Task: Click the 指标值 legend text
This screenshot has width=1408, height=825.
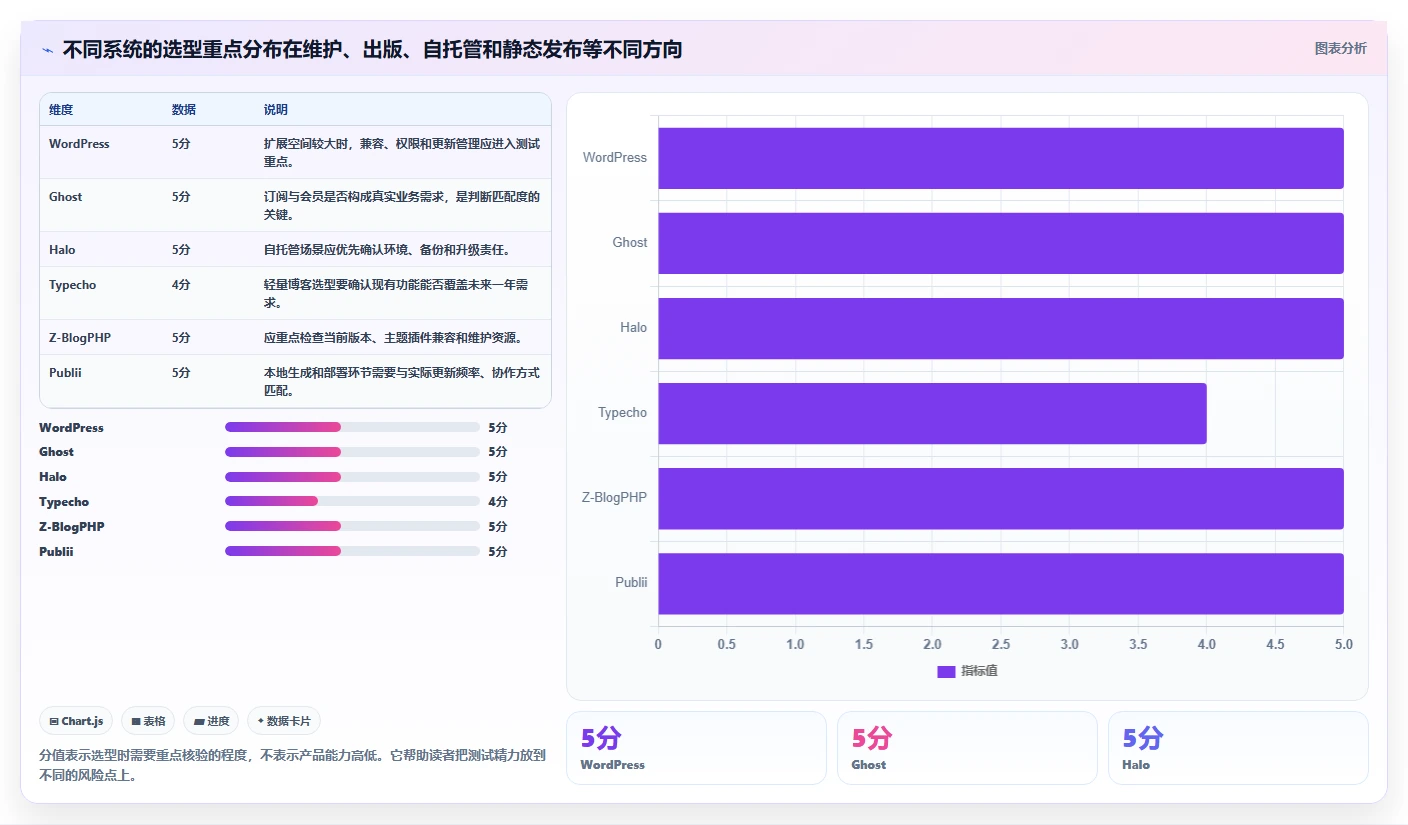Action: click(x=980, y=671)
